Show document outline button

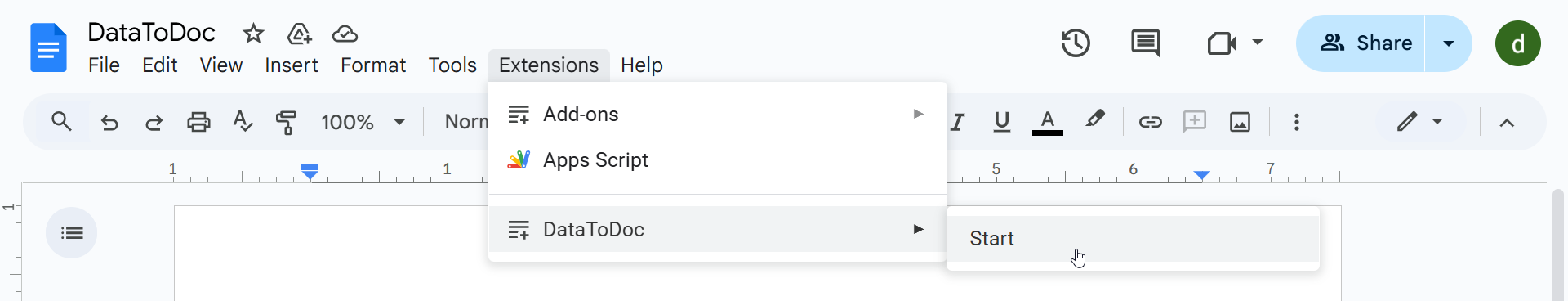coord(72,233)
